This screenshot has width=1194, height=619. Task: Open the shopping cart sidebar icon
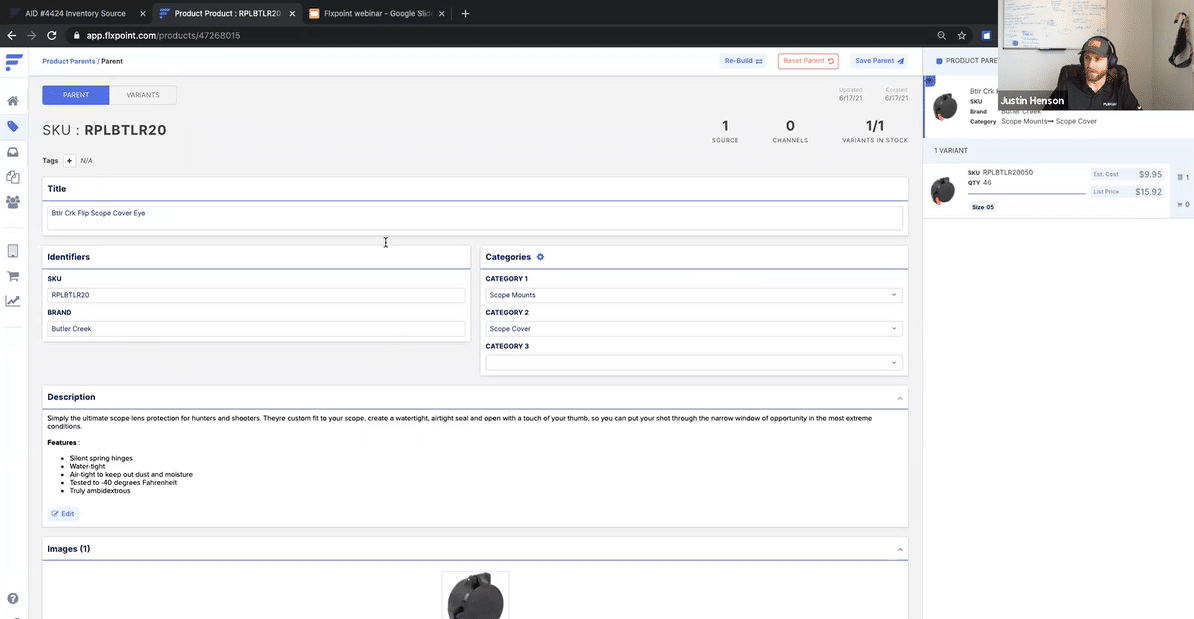coord(13,276)
